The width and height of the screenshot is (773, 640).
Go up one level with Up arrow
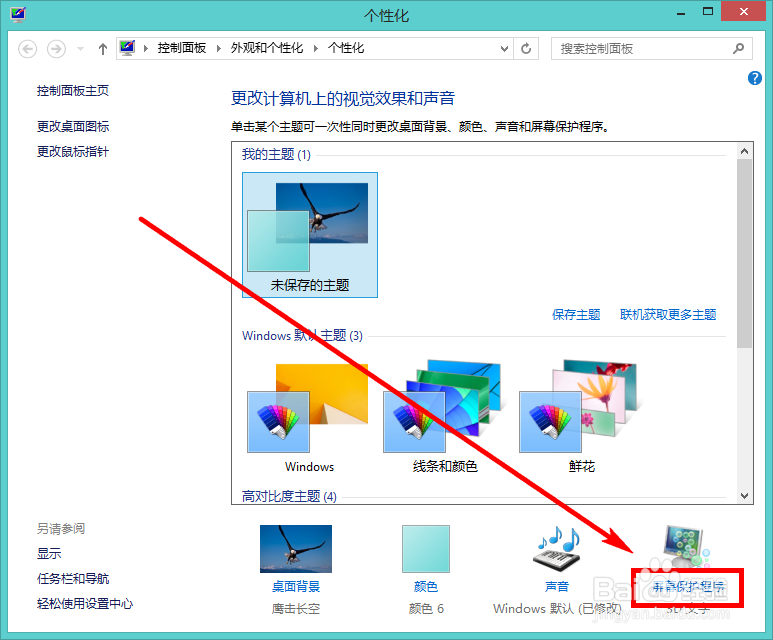[103, 49]
